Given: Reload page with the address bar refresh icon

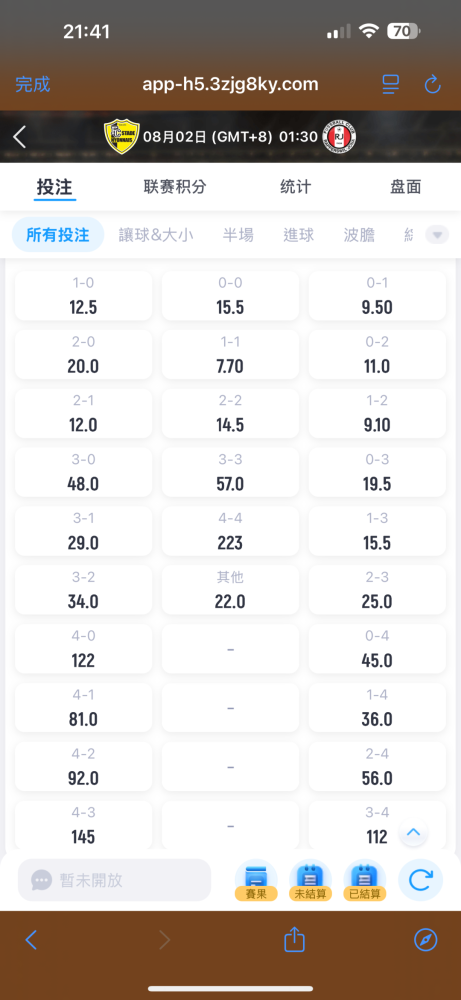Looking at the screenshot, I should click(432, 84).
